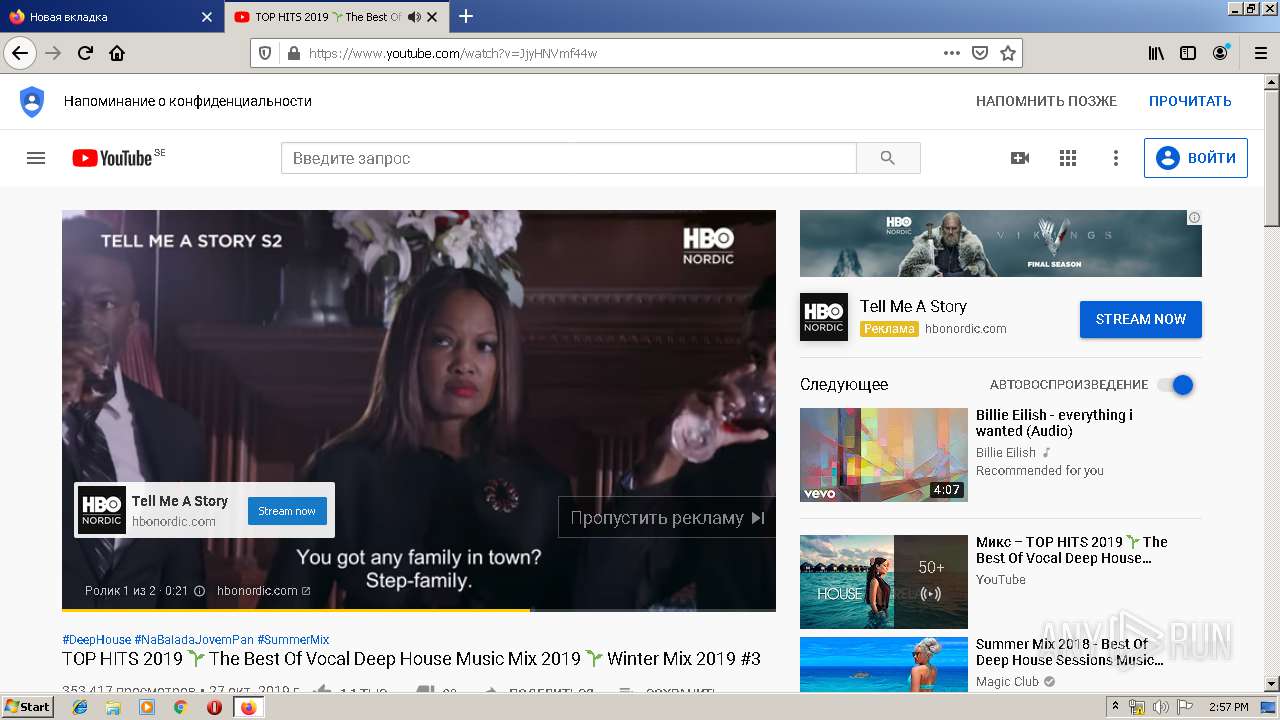Open the Firefox Library icon

pos(1156,53)
